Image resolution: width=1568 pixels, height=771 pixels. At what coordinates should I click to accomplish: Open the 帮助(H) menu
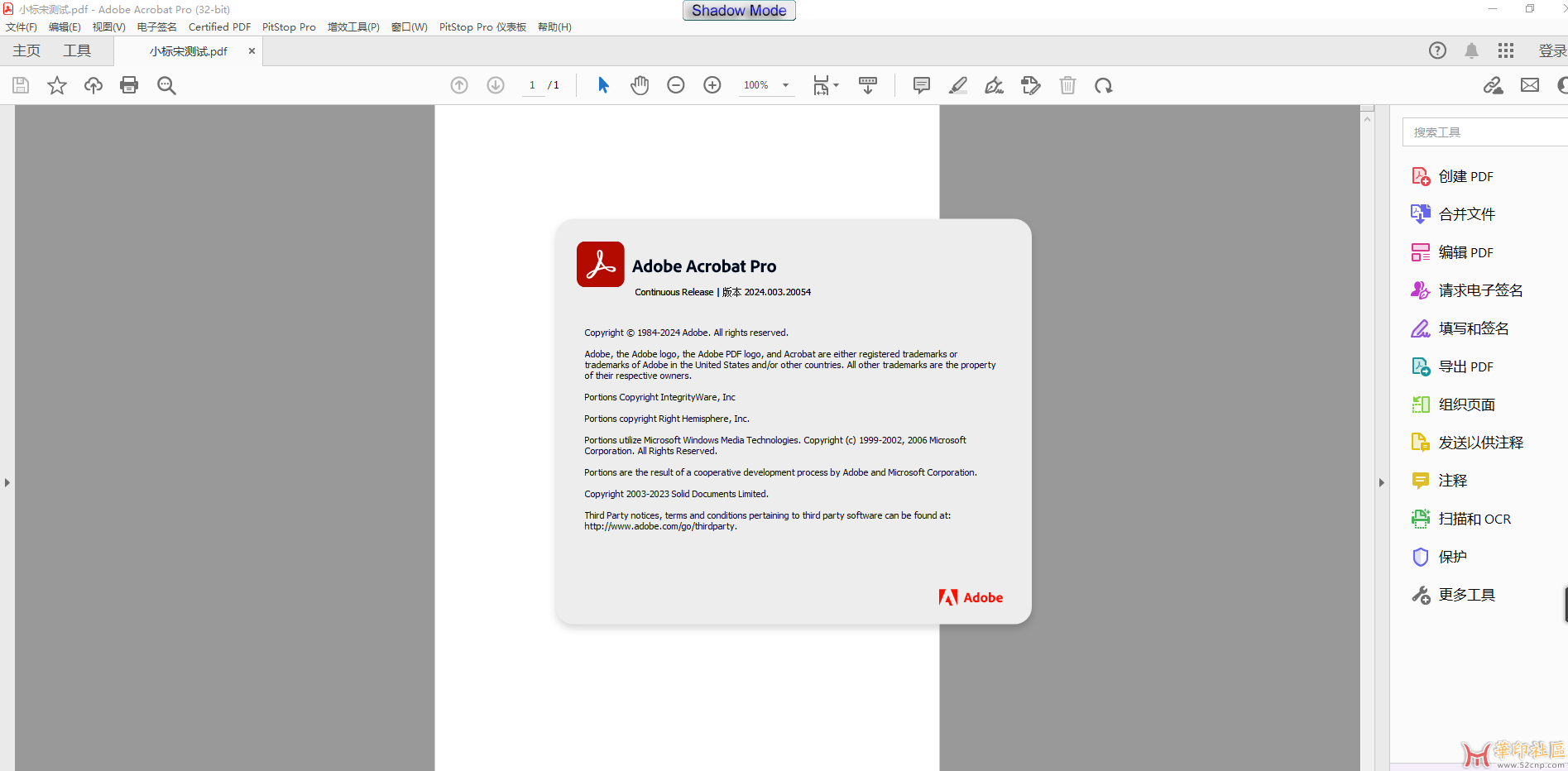(x=554, y=27)
